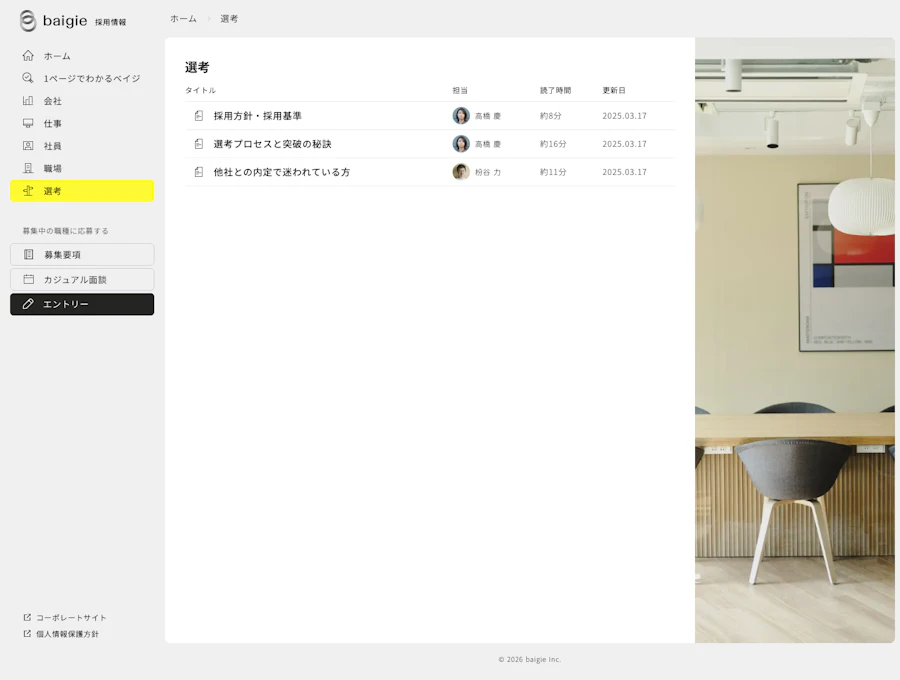This screenshot has height=680, width=900.
Task: Click the 約16分 reading time
Action: pyautogui.click(x=553, y=143)
